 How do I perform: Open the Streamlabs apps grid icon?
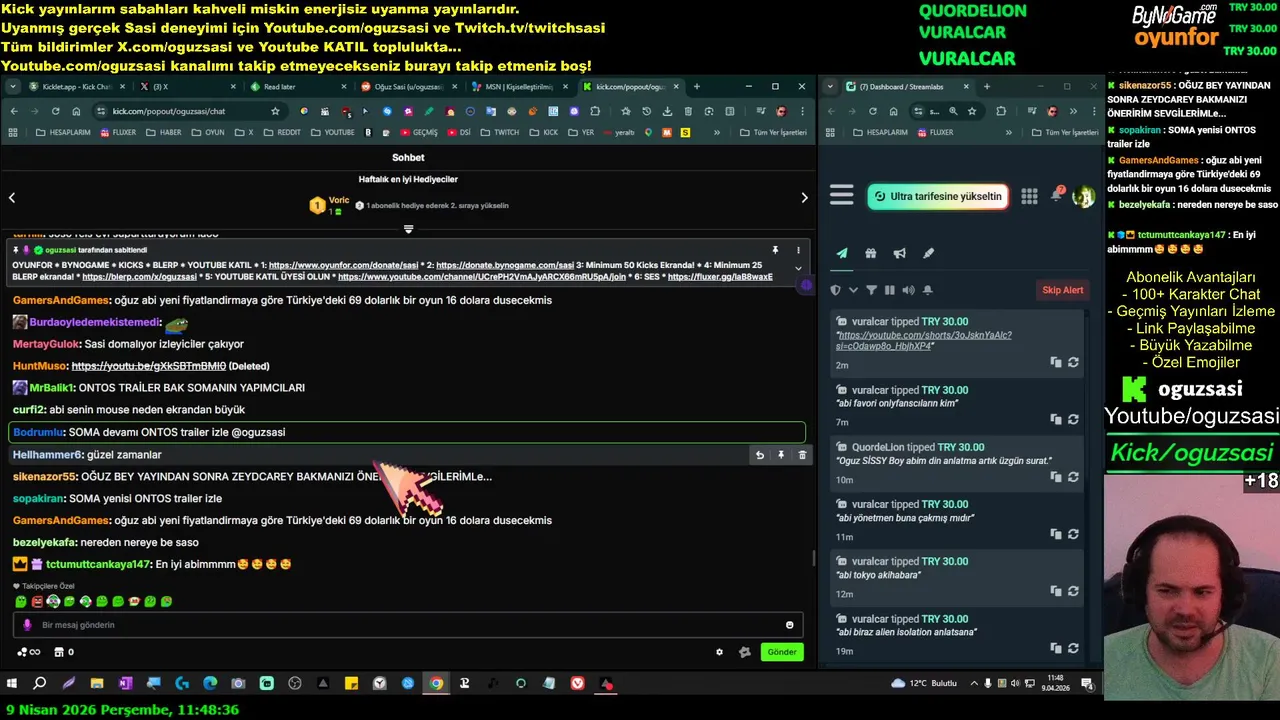[1029, 196]
